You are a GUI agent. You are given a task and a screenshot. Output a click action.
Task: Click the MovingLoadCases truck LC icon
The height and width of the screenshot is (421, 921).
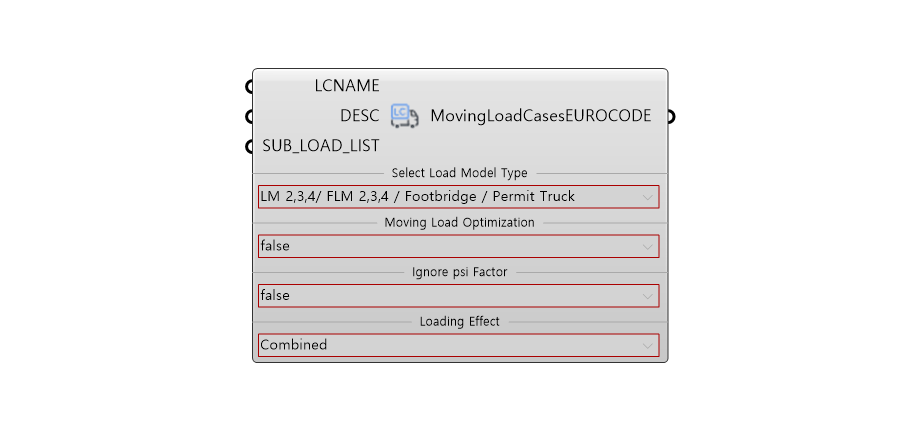coord(405,116)
